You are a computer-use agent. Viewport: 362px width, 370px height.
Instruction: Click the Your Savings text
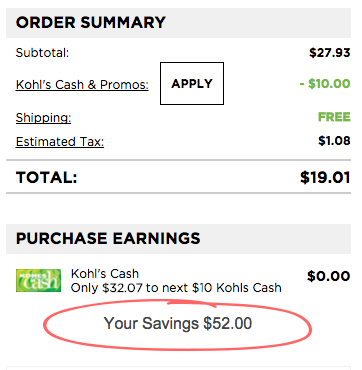coord(151,323)
